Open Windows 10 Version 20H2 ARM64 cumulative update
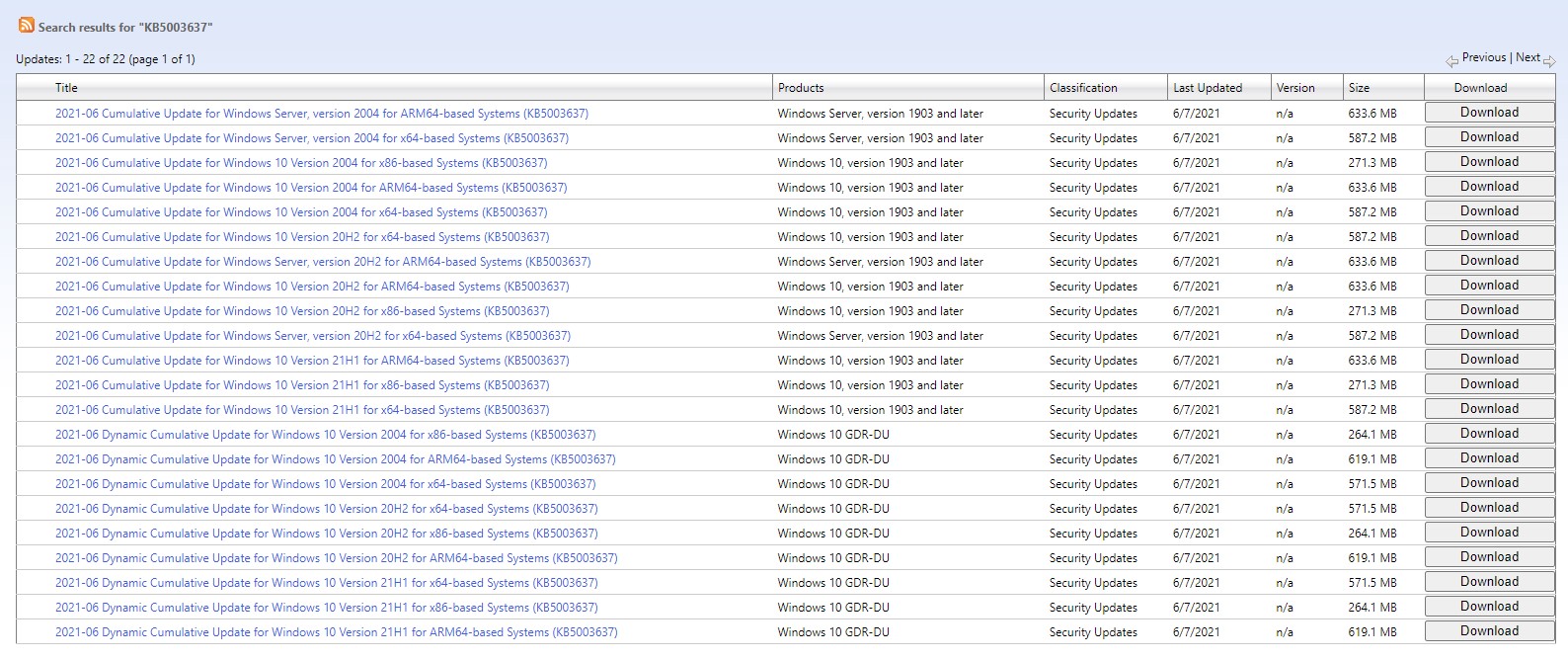 coord(312,287)
